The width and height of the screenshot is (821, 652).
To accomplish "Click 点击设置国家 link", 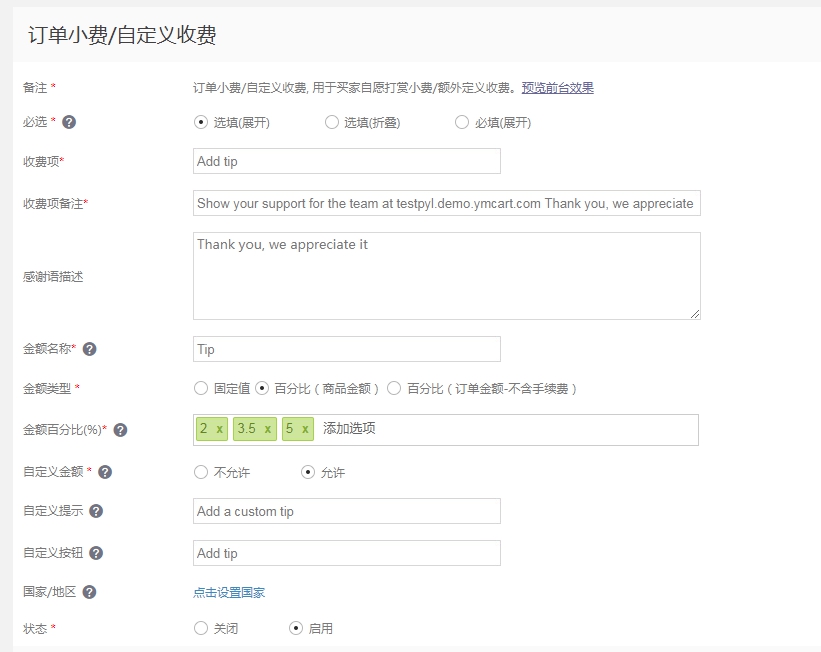I will pyautogui.click(x=229, y=592).
